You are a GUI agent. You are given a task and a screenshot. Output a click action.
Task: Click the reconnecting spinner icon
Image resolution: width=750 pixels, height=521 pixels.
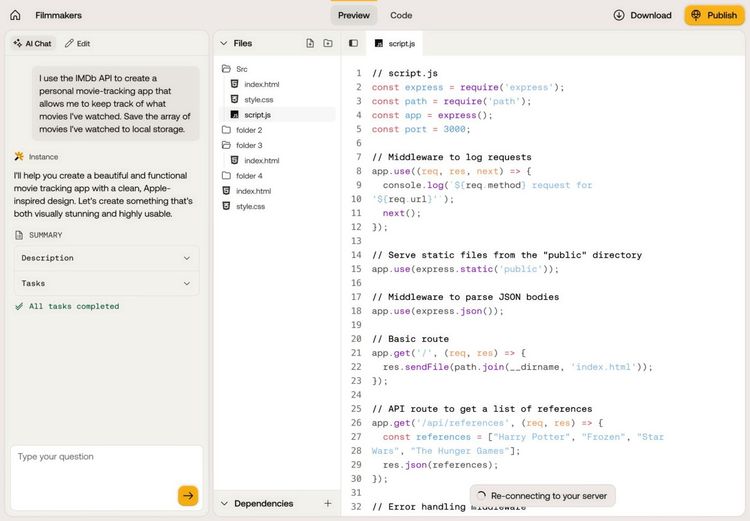tap(481, 496)
